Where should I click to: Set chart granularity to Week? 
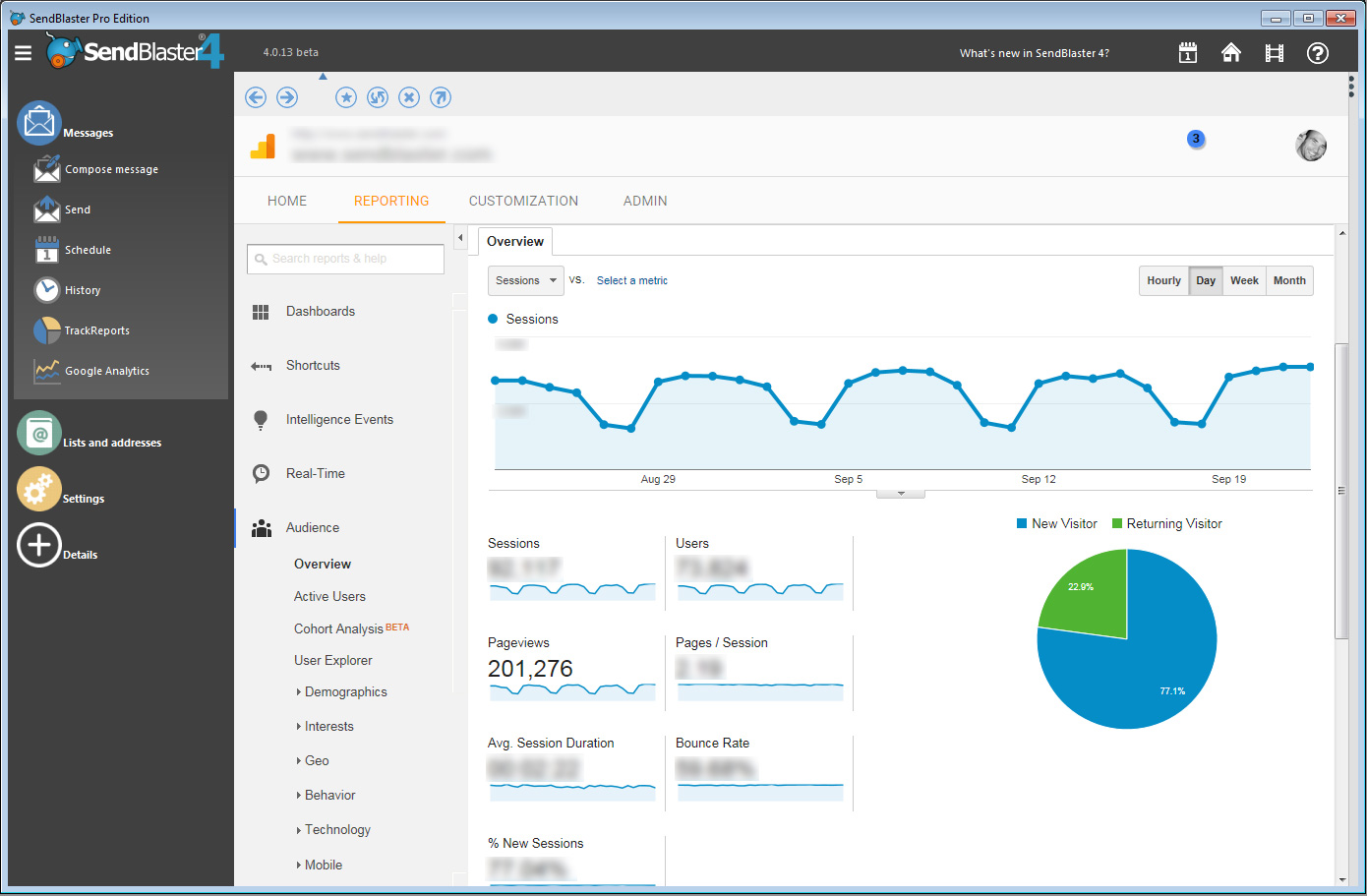click(1244, 281)
